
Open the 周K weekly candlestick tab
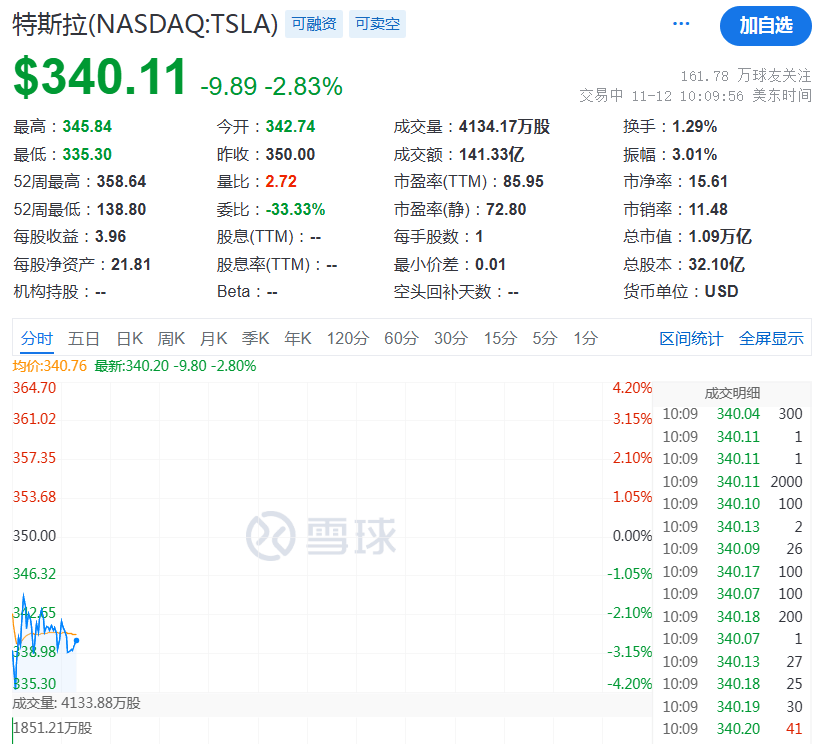pos(172,338)
